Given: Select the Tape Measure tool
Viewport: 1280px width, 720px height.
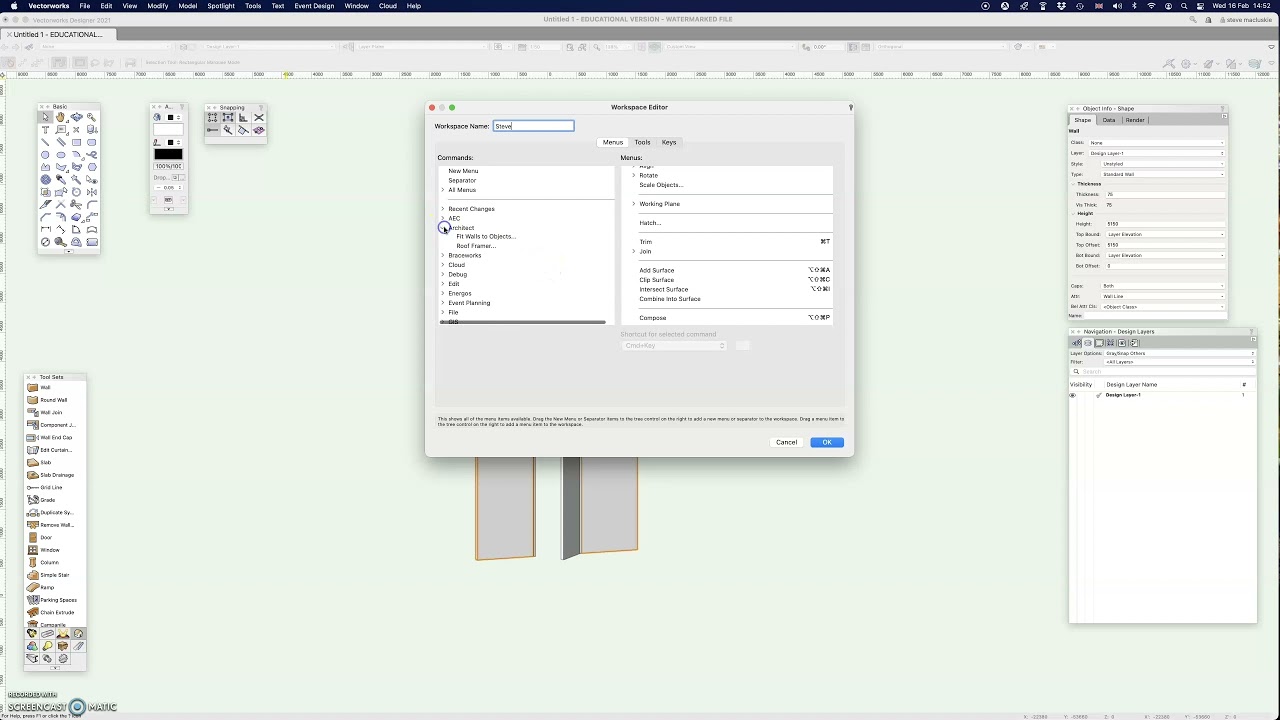Looking at the screenshot, I should (61, 242).
